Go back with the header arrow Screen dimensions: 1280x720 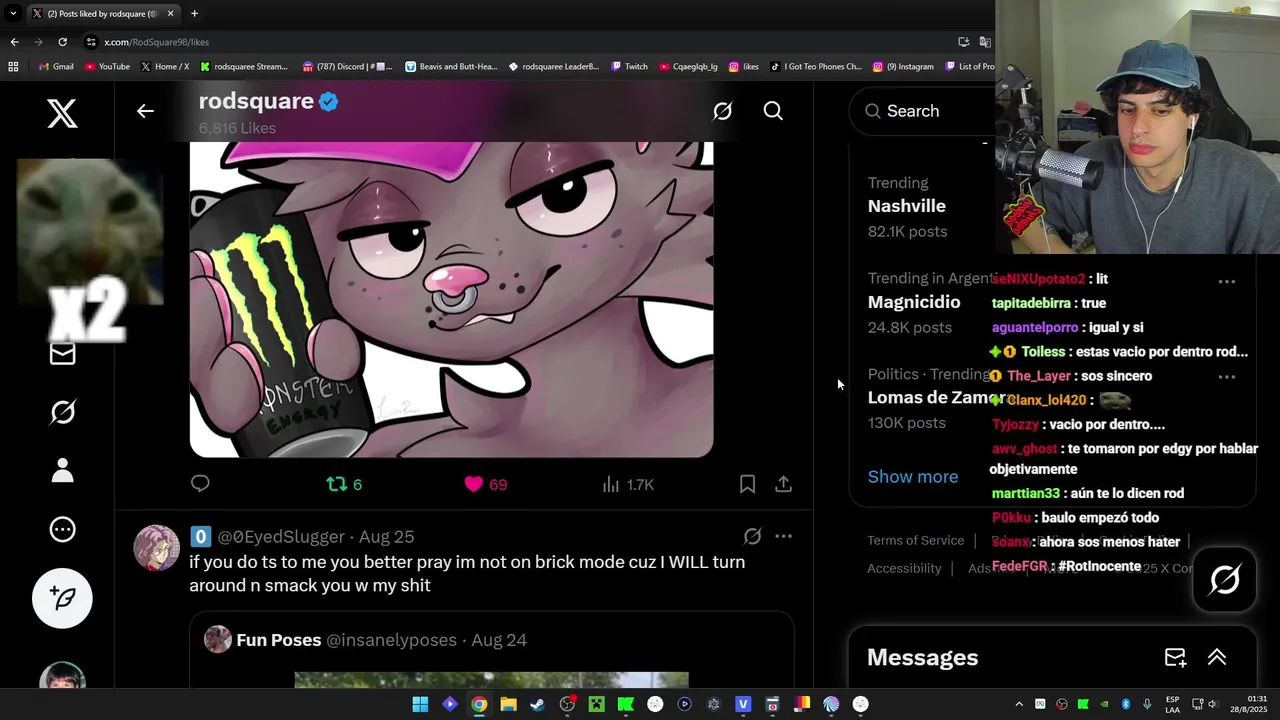[145, 111]
